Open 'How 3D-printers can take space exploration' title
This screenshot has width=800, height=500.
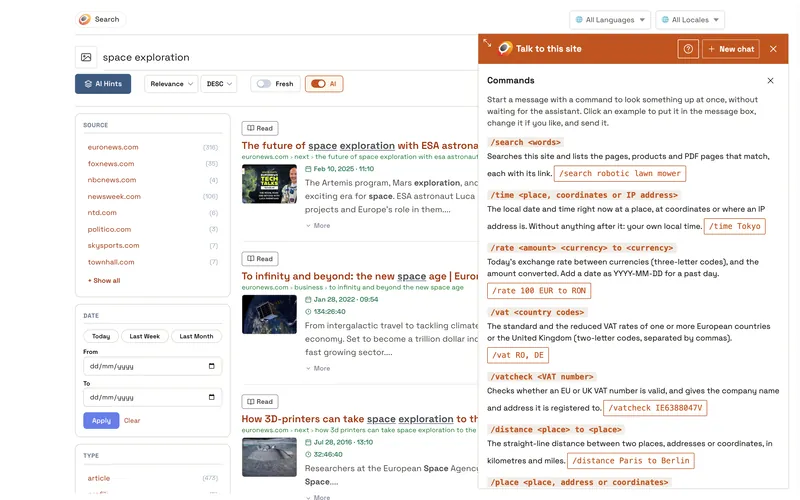point(360,419)
